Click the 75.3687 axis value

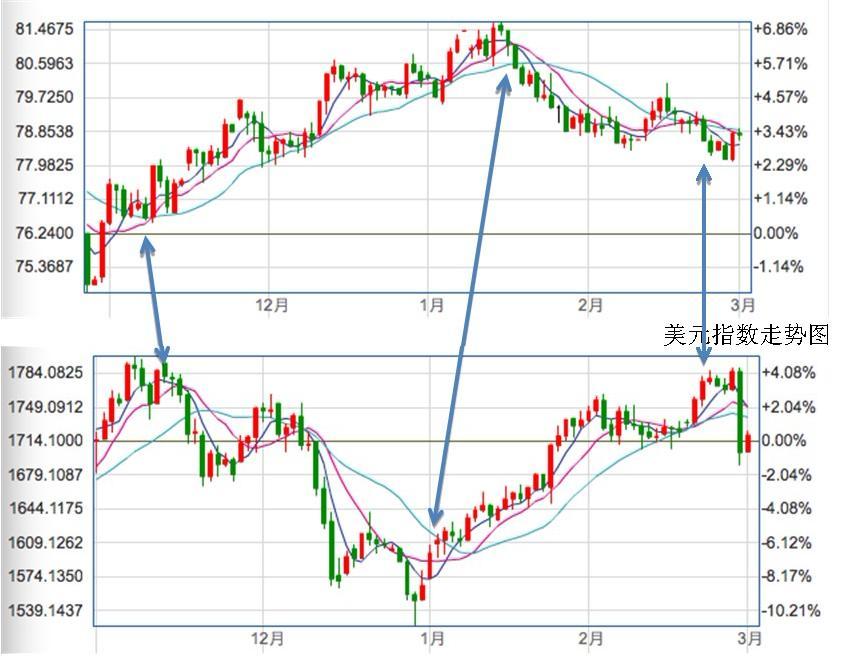[x=45, y=267]
